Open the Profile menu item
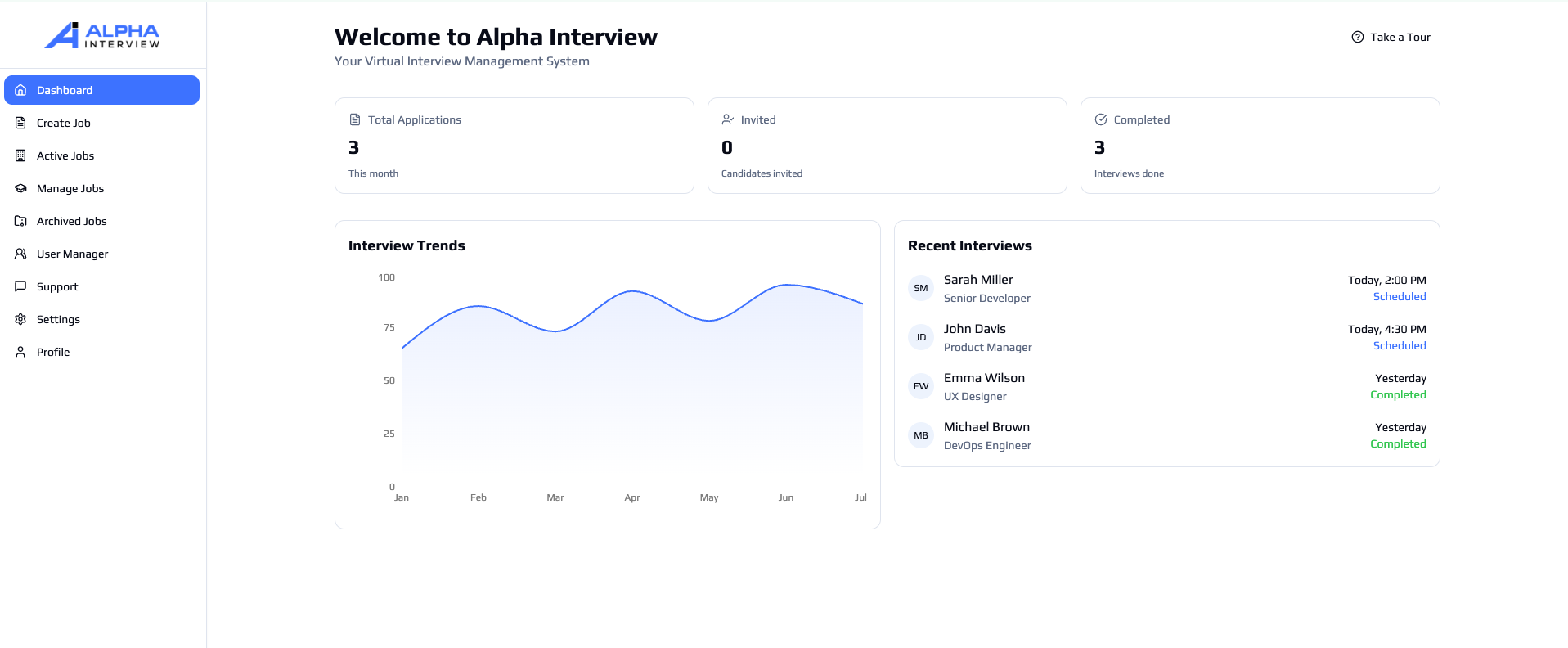 point(53,352)
